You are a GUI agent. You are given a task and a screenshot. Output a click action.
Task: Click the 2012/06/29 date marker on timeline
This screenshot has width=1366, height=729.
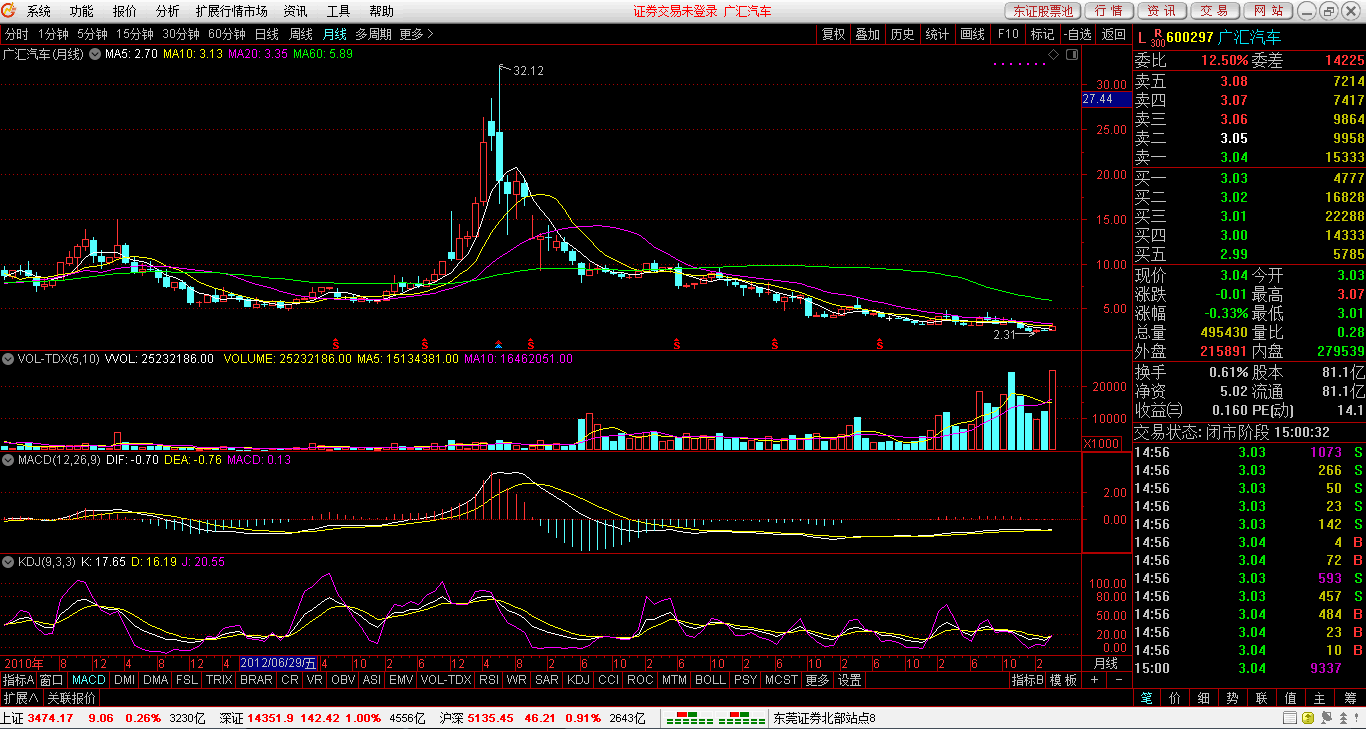point(279,663)
